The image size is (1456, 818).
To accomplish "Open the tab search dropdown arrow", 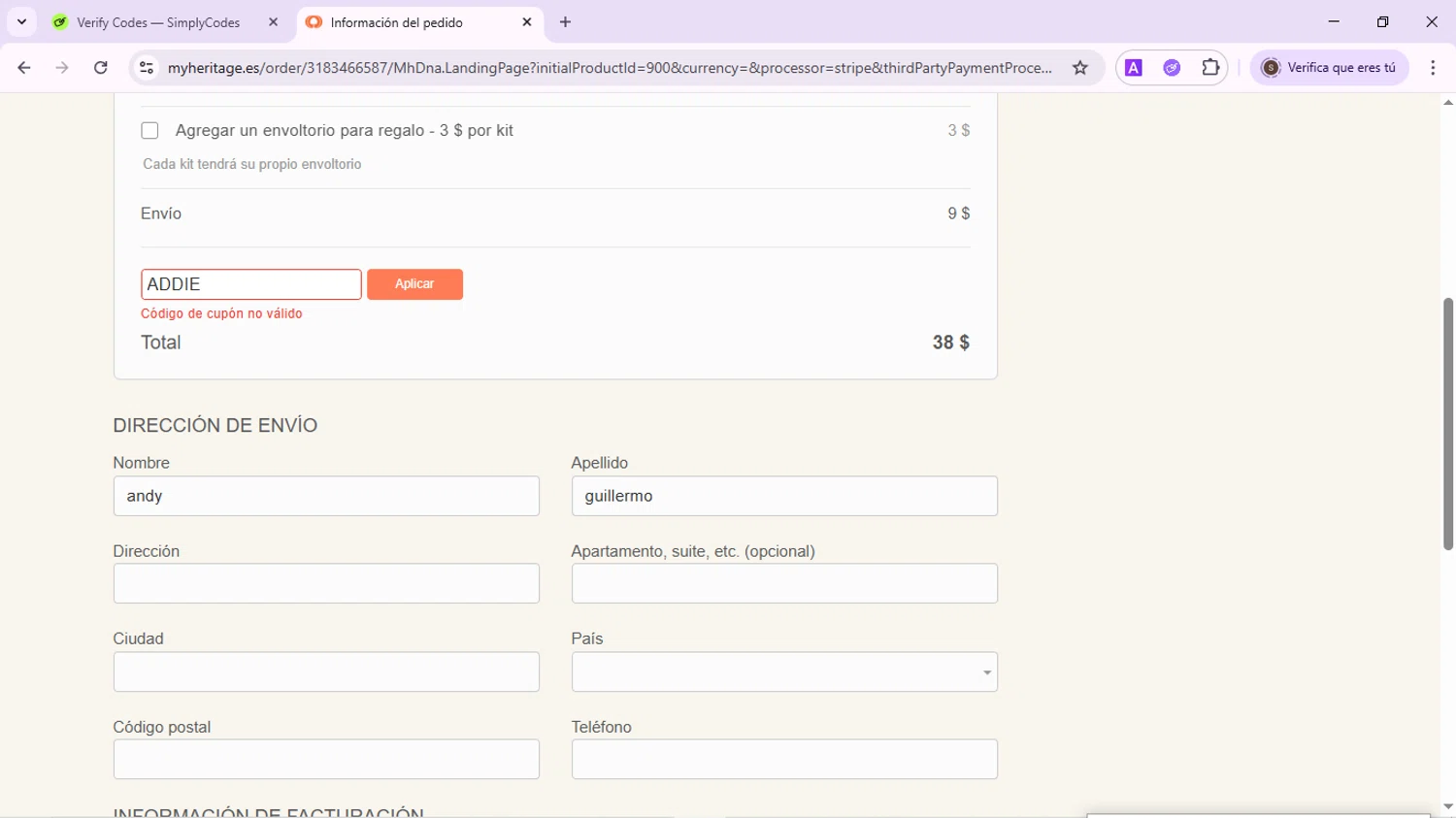I will click(21, 21).
